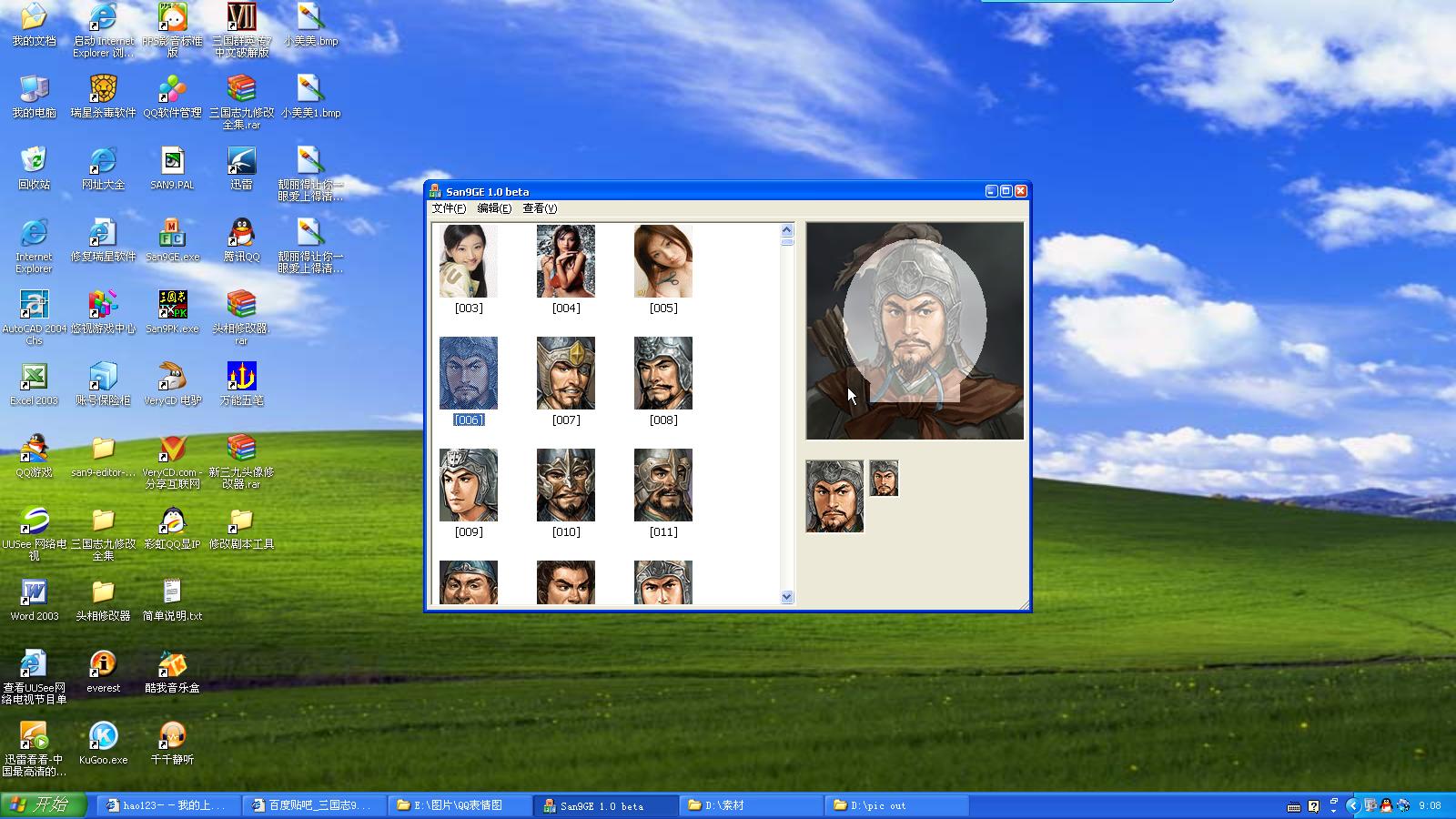
Task: Click the 开始 Start button
Action: 43,805
